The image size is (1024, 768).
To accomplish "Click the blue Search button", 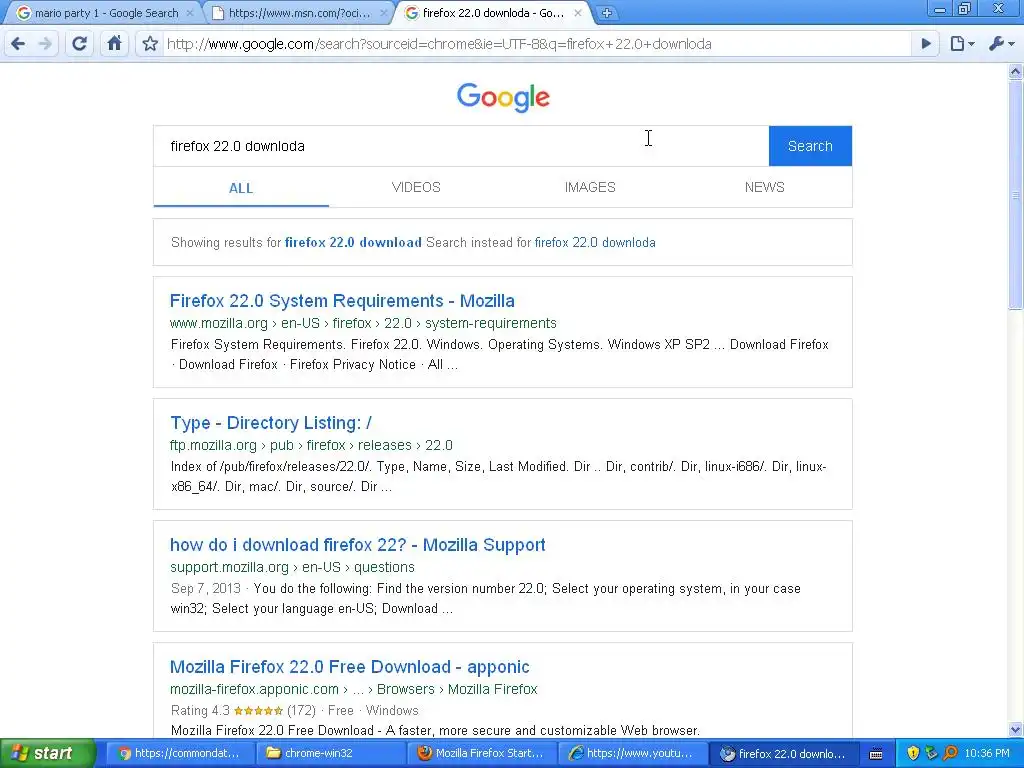I will (x=810, y=146).
